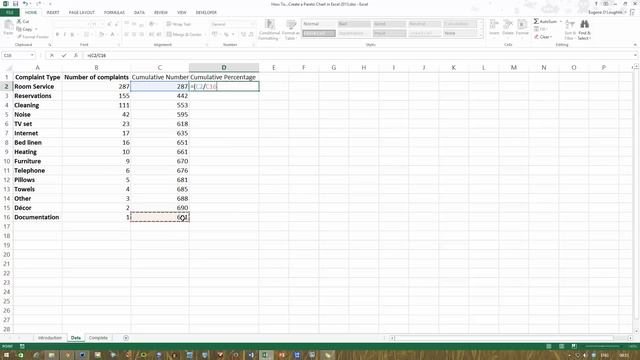Select row 16 header
The width and height of the screenshot is (640, 360).
[7, 217]
